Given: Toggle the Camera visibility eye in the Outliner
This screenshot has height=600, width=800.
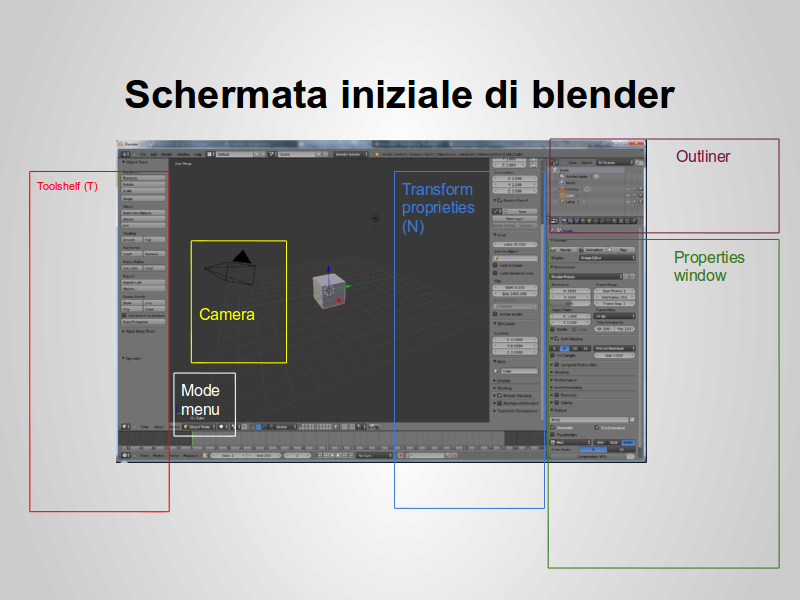Looking at the screenshot, I should point(628,189).
